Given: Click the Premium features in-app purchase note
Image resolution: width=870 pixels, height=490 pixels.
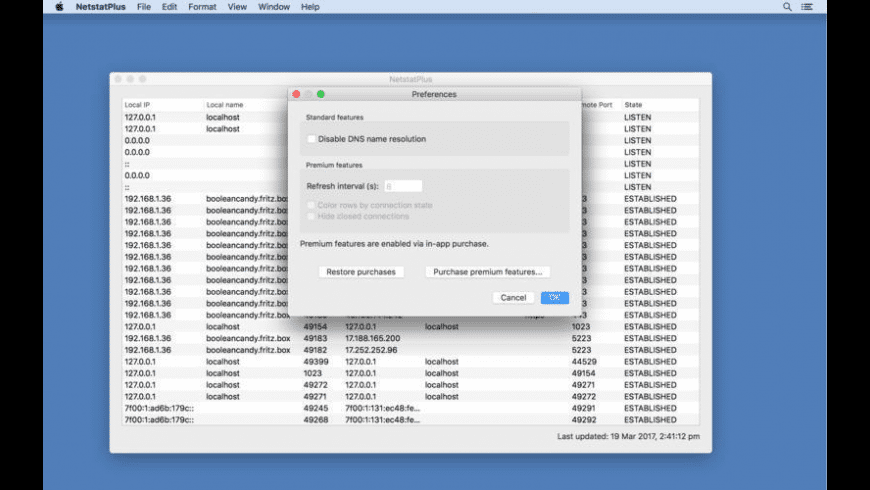Looking at the screenshot, I should [394, 244].
